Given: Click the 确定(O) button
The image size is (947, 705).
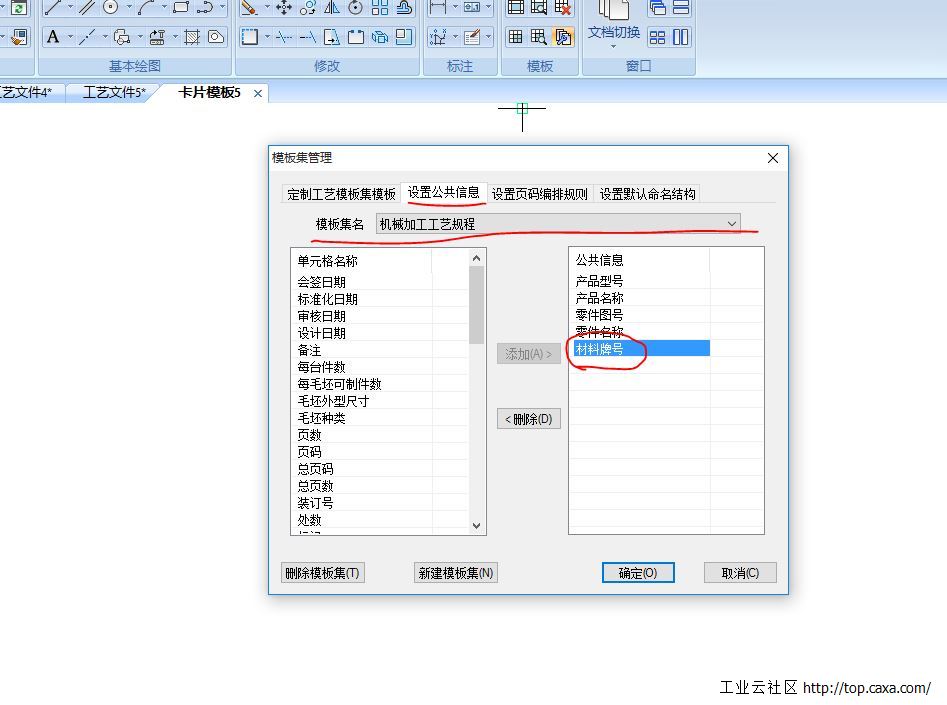Looking at the screenshot, I should pyautogui.click(x=638, y=573).
